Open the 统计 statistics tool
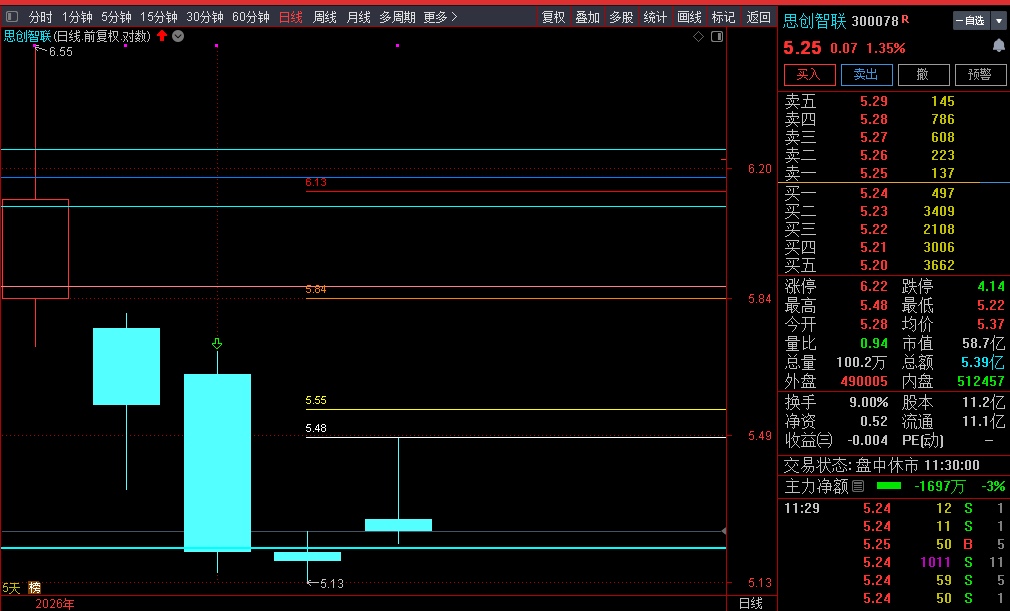The width and height of the screenshot is (1010, 611). point(655,17)
